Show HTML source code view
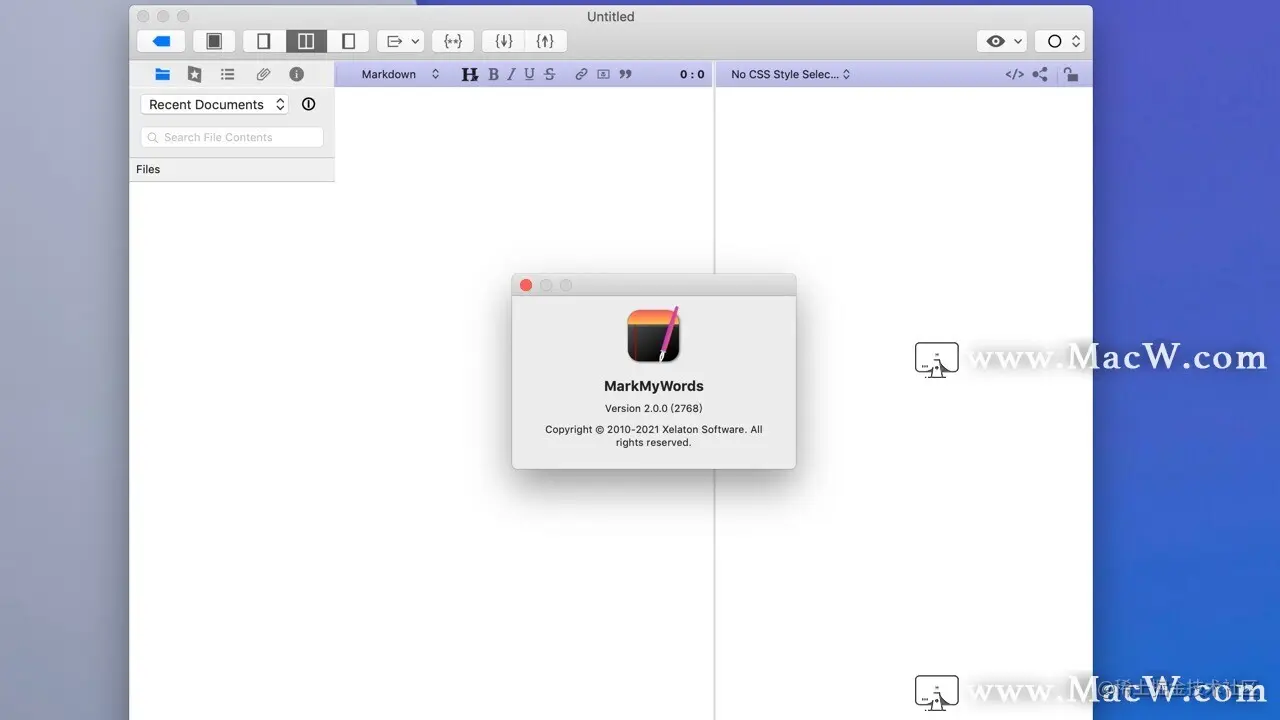The image size is (1280, 720). click(1014, 74)
